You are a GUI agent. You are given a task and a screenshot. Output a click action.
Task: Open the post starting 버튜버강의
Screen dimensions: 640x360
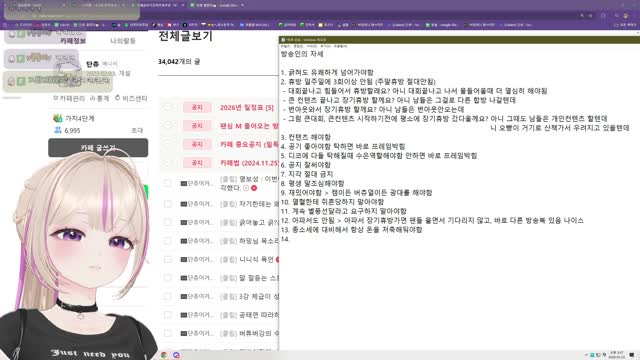(258, 333)
